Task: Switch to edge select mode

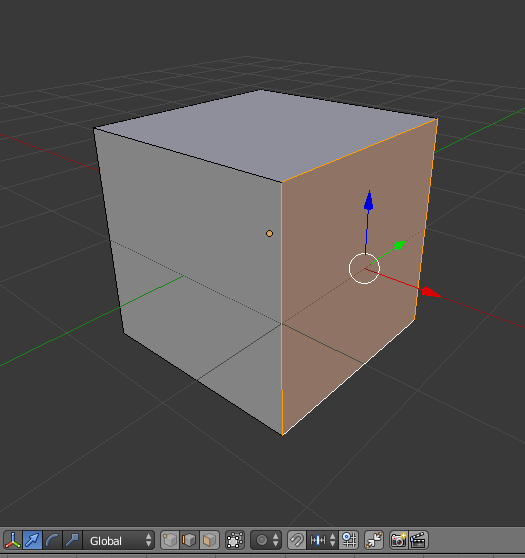Action: (x=189, y=540)
